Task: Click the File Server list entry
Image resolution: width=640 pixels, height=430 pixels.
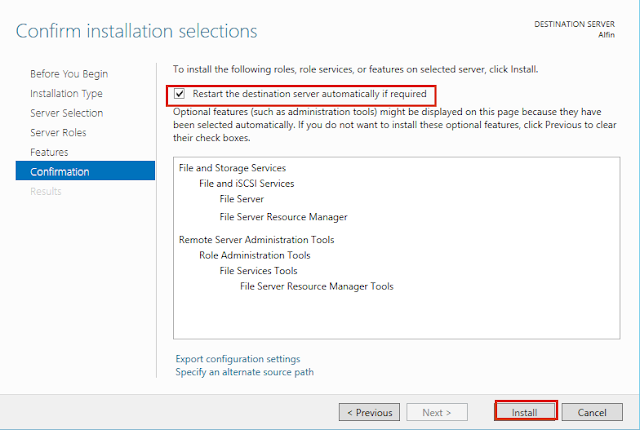Action: pyautogui.click(x=241, y=199)
